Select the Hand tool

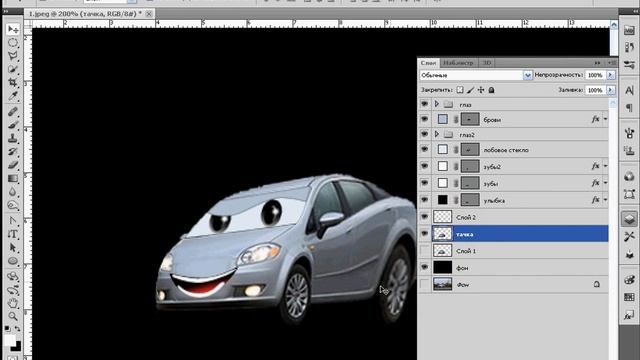[13, 303]
